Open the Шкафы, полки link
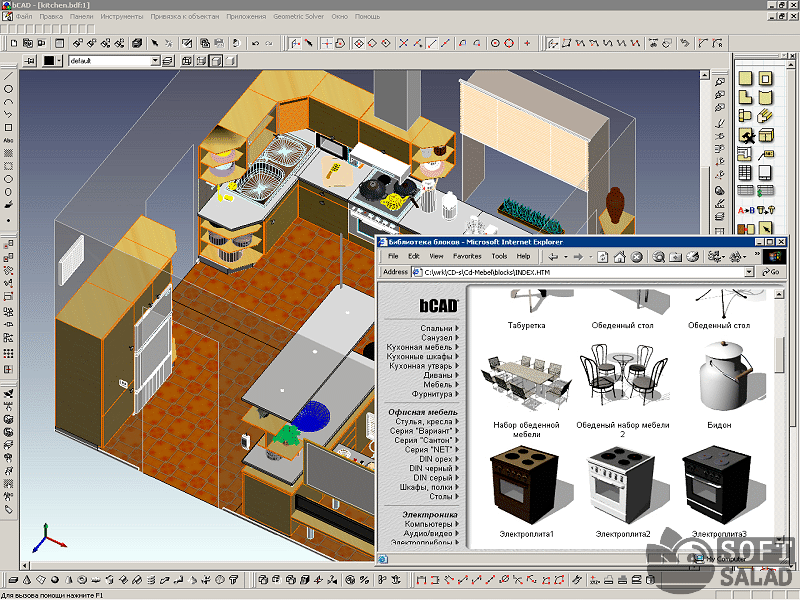800x600 pixels. (426, 487)
